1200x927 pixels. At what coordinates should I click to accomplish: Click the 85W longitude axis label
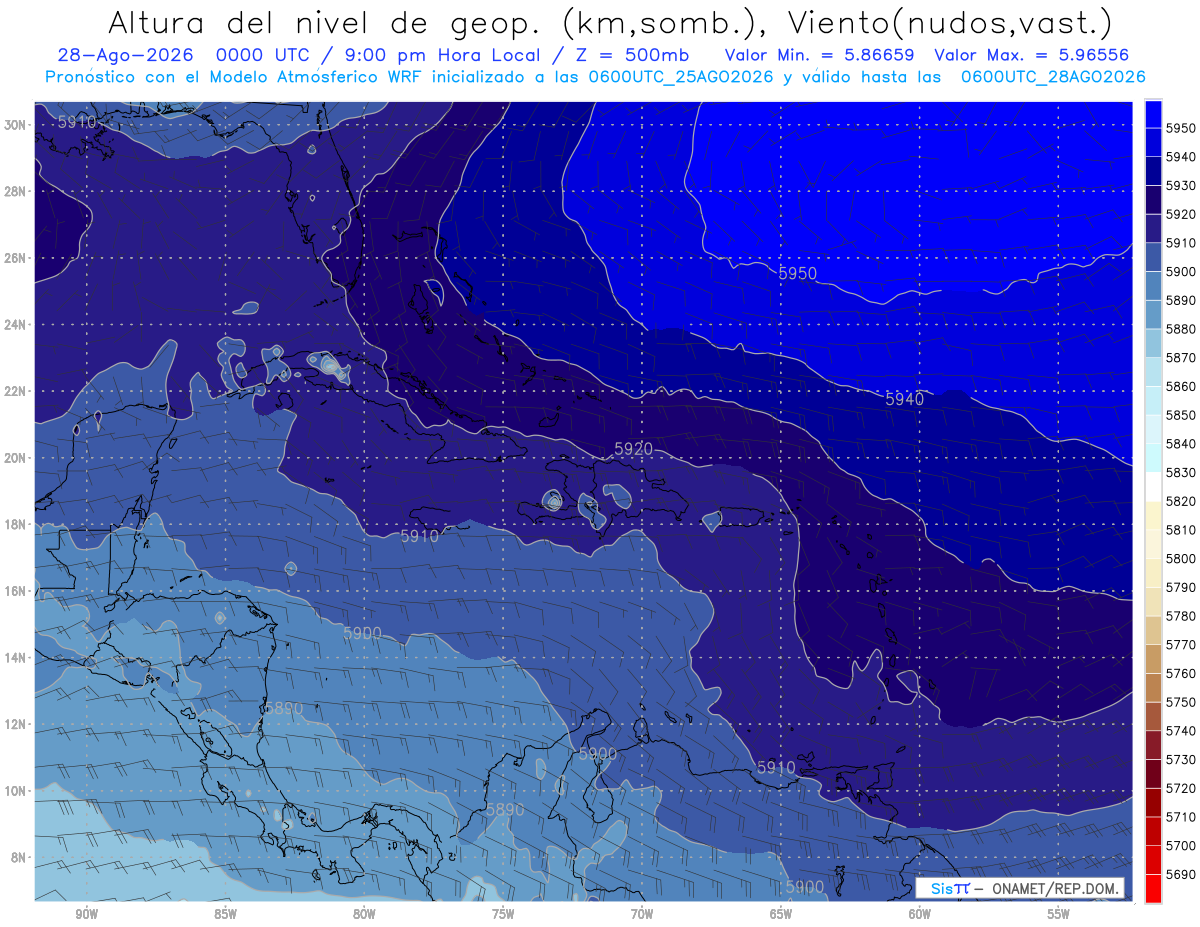tap(225, 913)
